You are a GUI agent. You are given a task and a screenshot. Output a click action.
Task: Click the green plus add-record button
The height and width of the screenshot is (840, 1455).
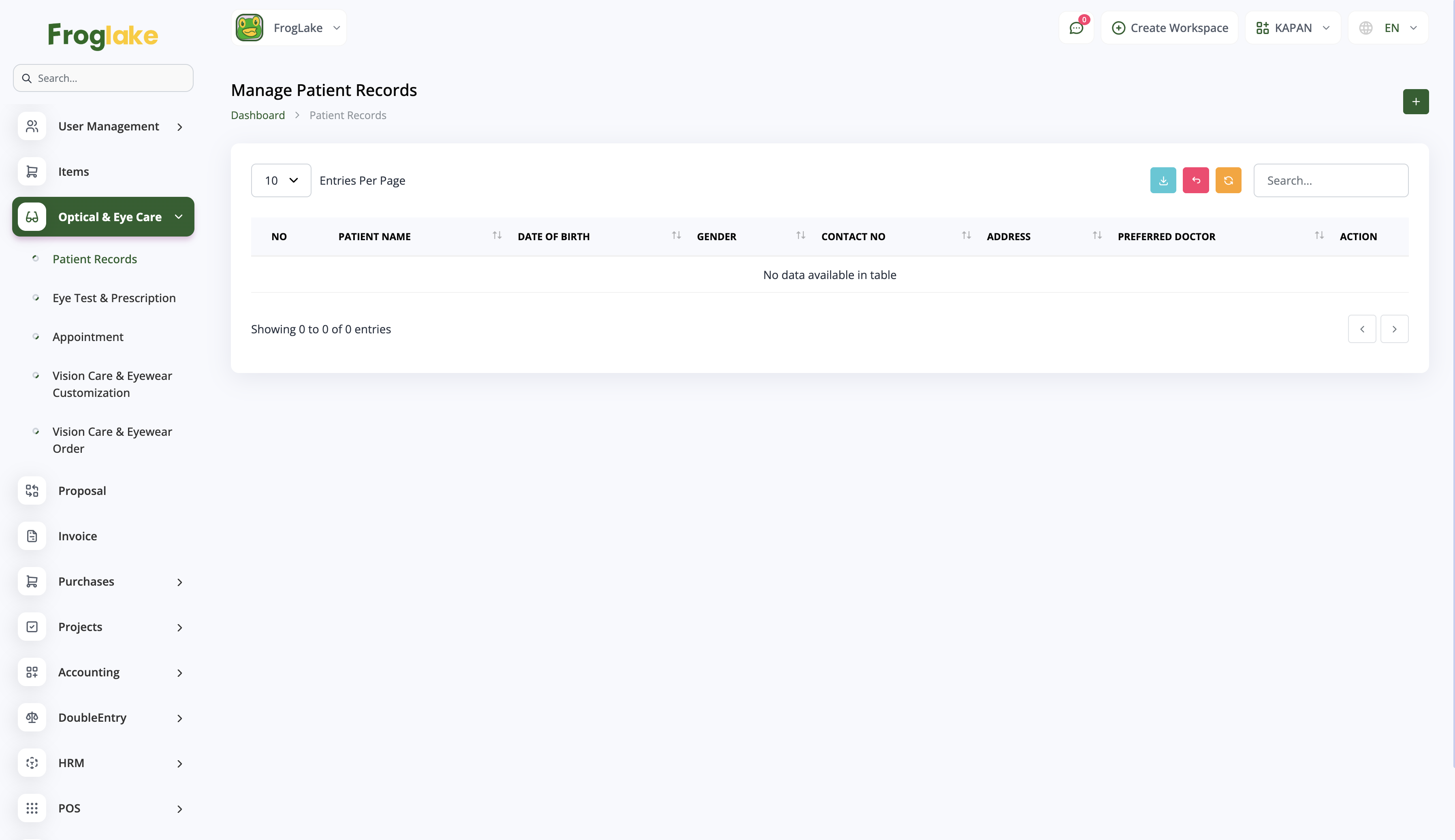coord(1415,102)
